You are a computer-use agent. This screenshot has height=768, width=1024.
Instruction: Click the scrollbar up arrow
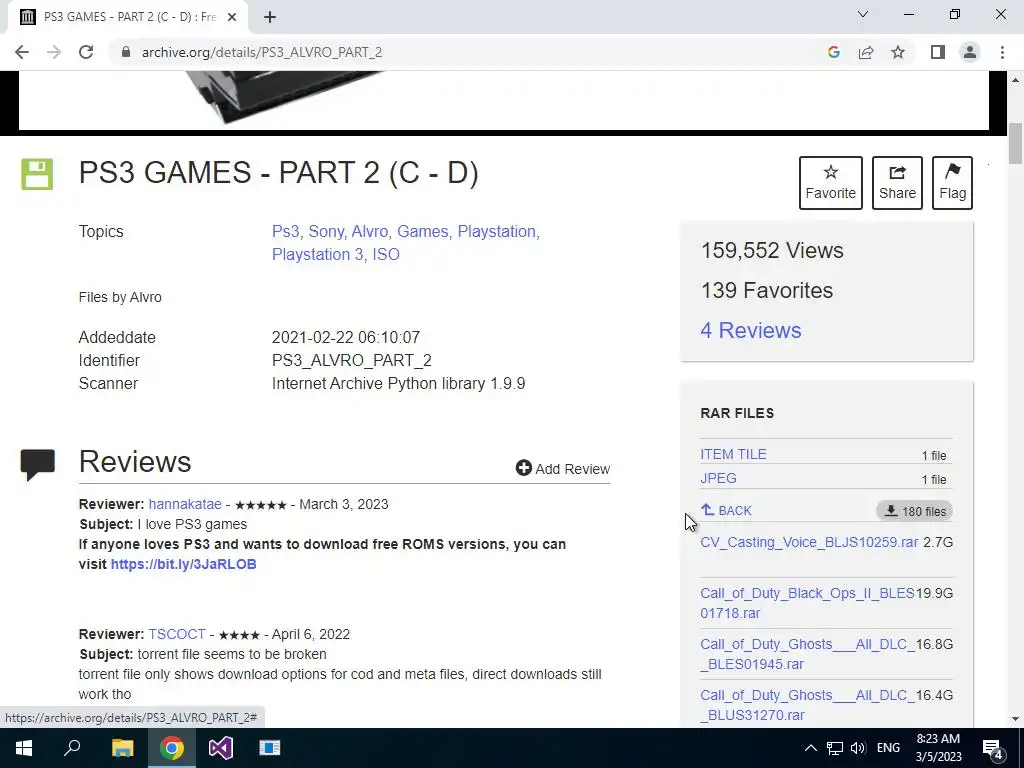pos(1015,80)
